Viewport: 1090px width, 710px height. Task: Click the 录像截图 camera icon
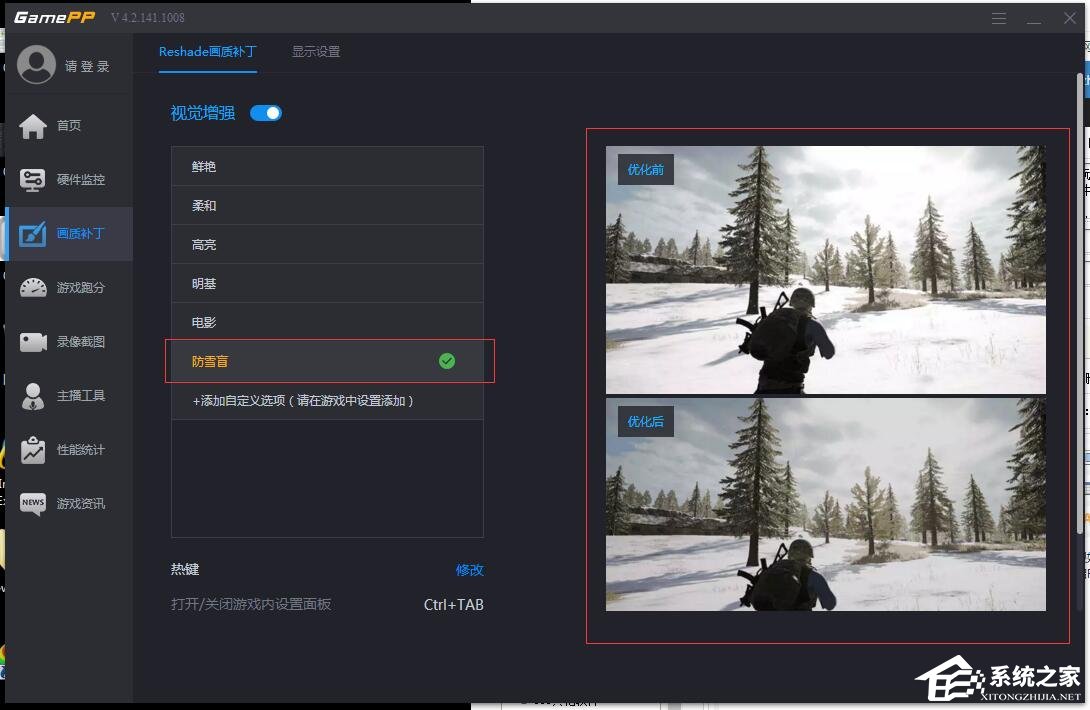click(x=33, y=341)
